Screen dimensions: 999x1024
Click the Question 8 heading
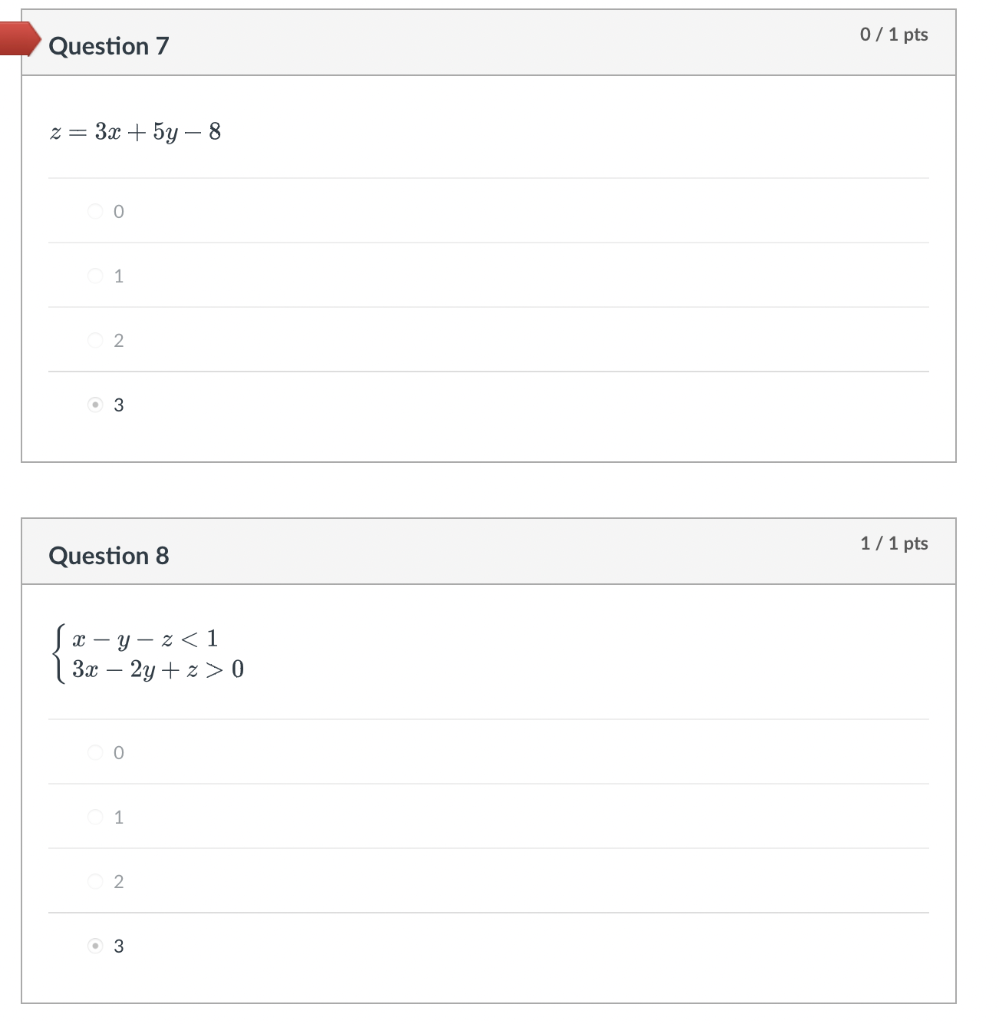click(x=109, y=556)
